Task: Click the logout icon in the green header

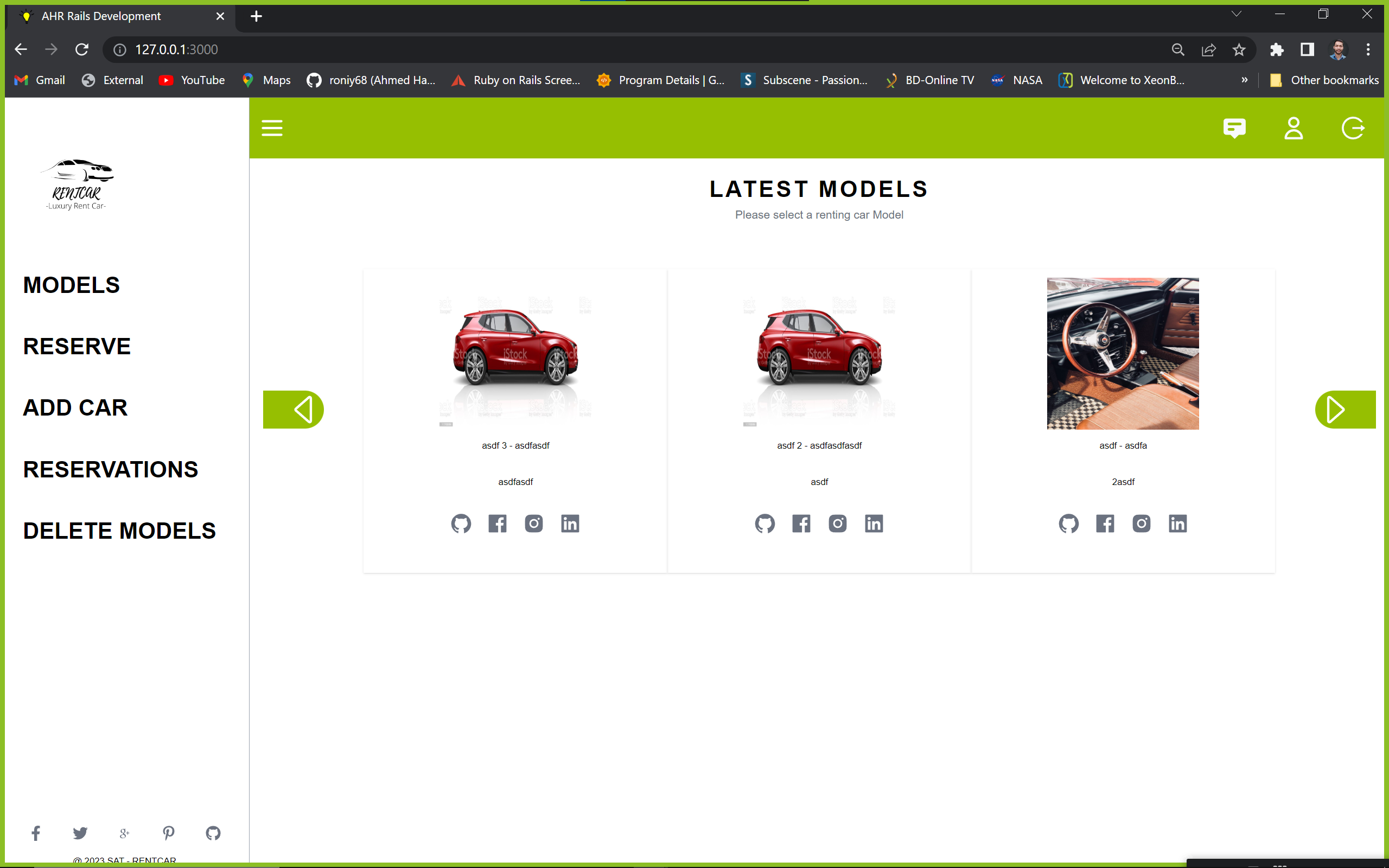Action: click(x=1353, y=128)
